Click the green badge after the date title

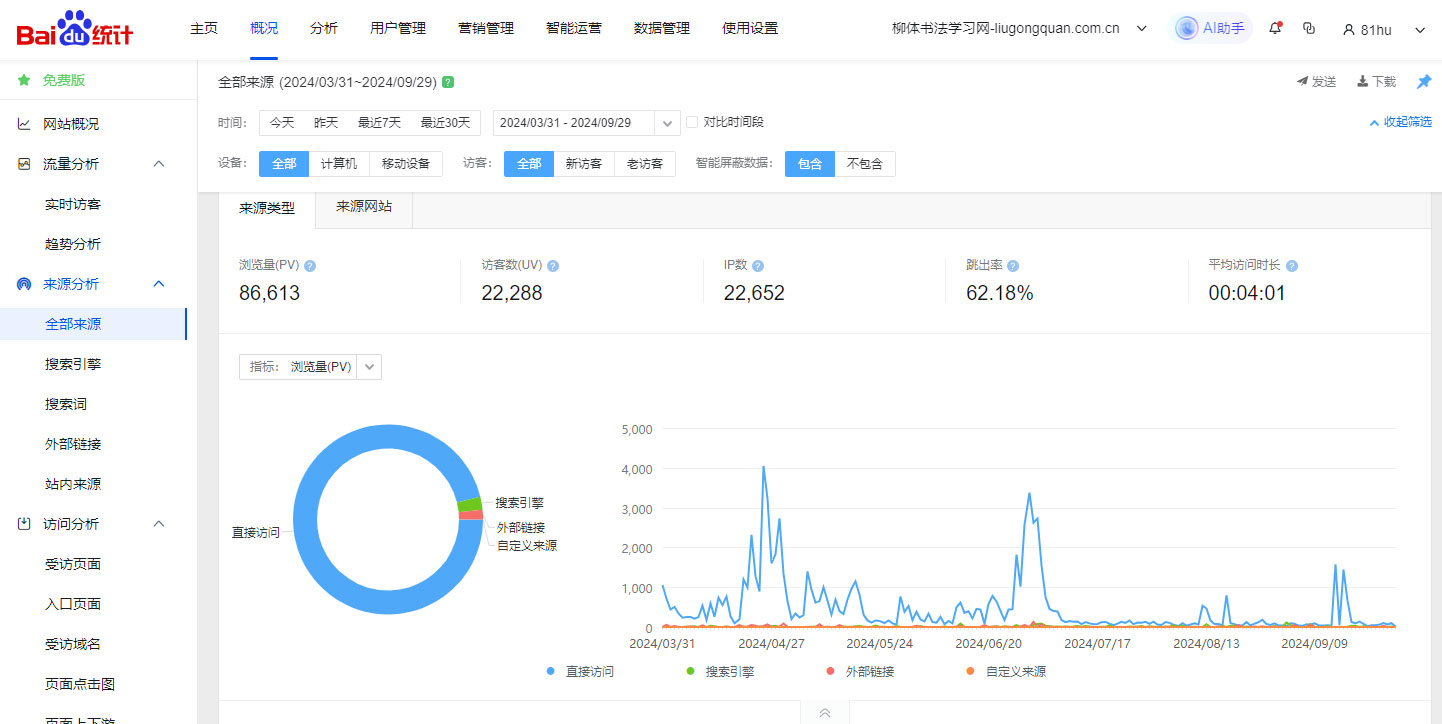click(448, 82)
